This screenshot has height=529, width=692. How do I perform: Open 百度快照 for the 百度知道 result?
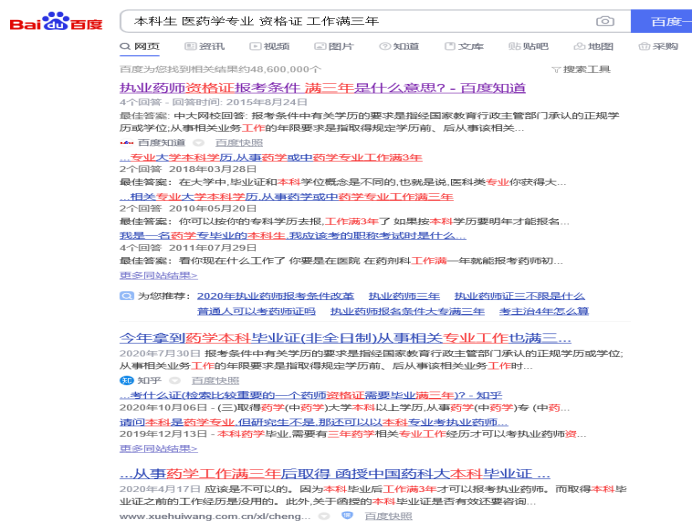pos(239,143)
